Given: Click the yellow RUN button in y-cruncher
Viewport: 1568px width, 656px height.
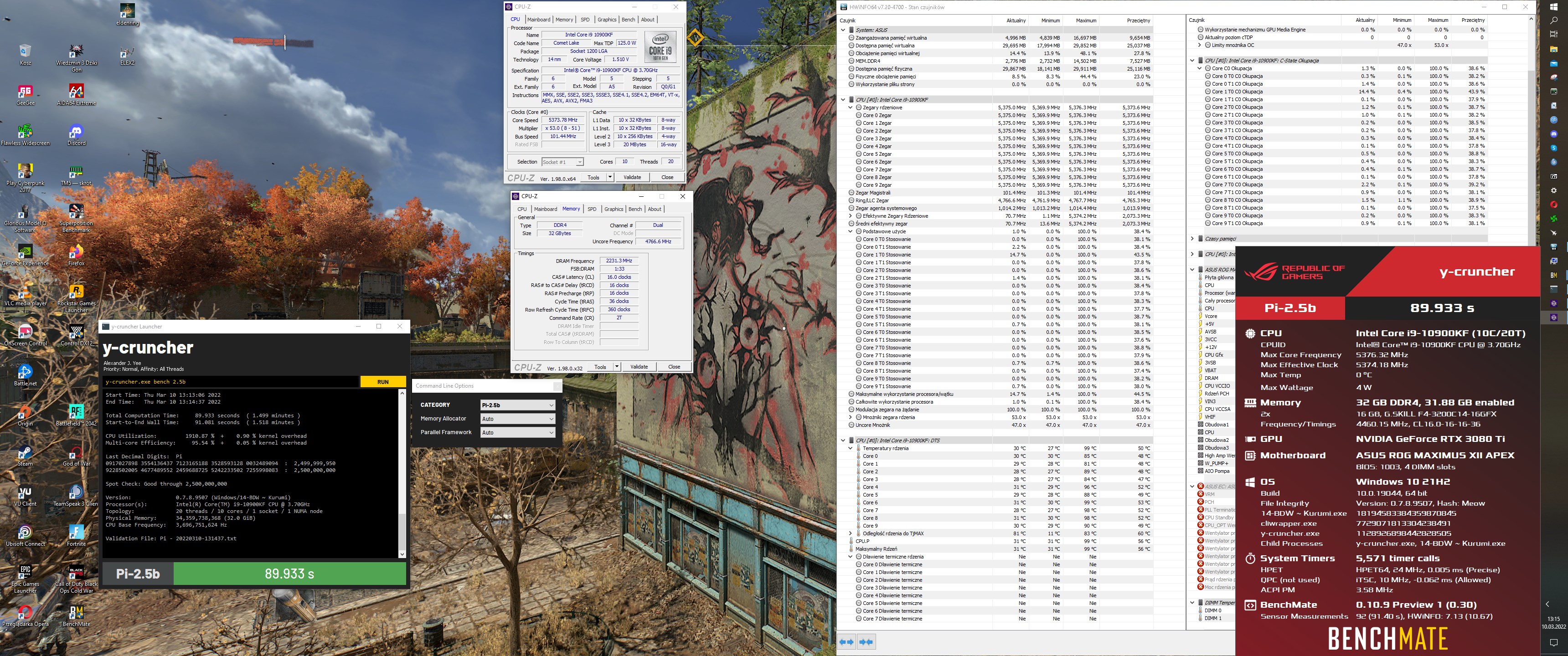Looking at the screenshot, I should (383, 382).
